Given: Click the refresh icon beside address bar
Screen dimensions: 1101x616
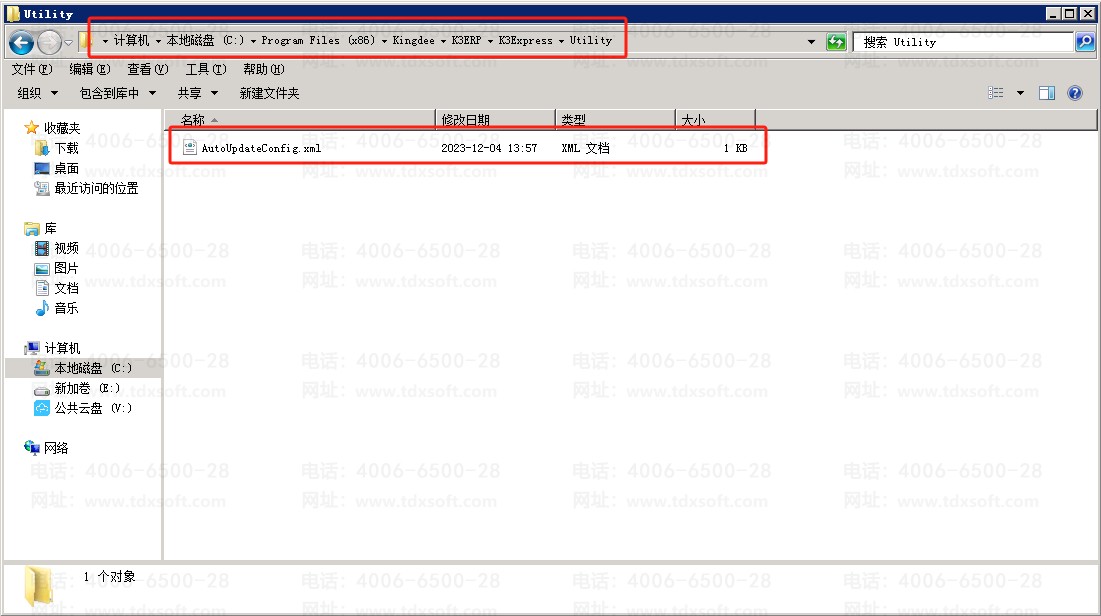Looking at the screenshot, I should pyautogui.click(x=836, y=42).
